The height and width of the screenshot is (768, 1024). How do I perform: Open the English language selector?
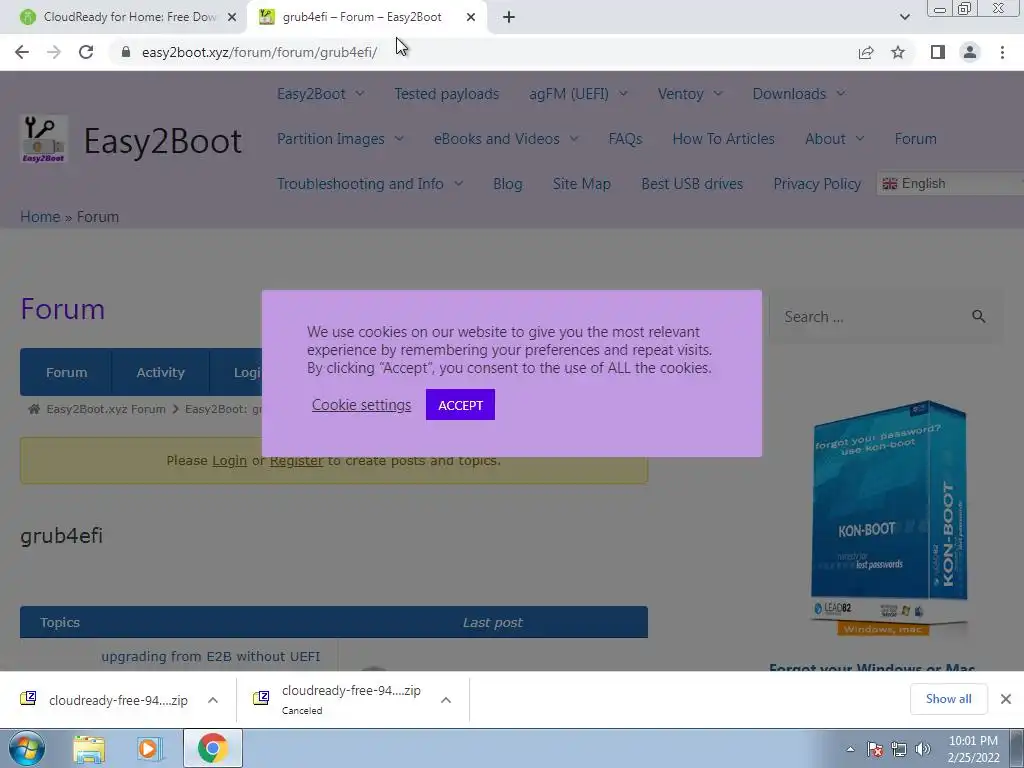pyautogui.click(x=950, y=184)
